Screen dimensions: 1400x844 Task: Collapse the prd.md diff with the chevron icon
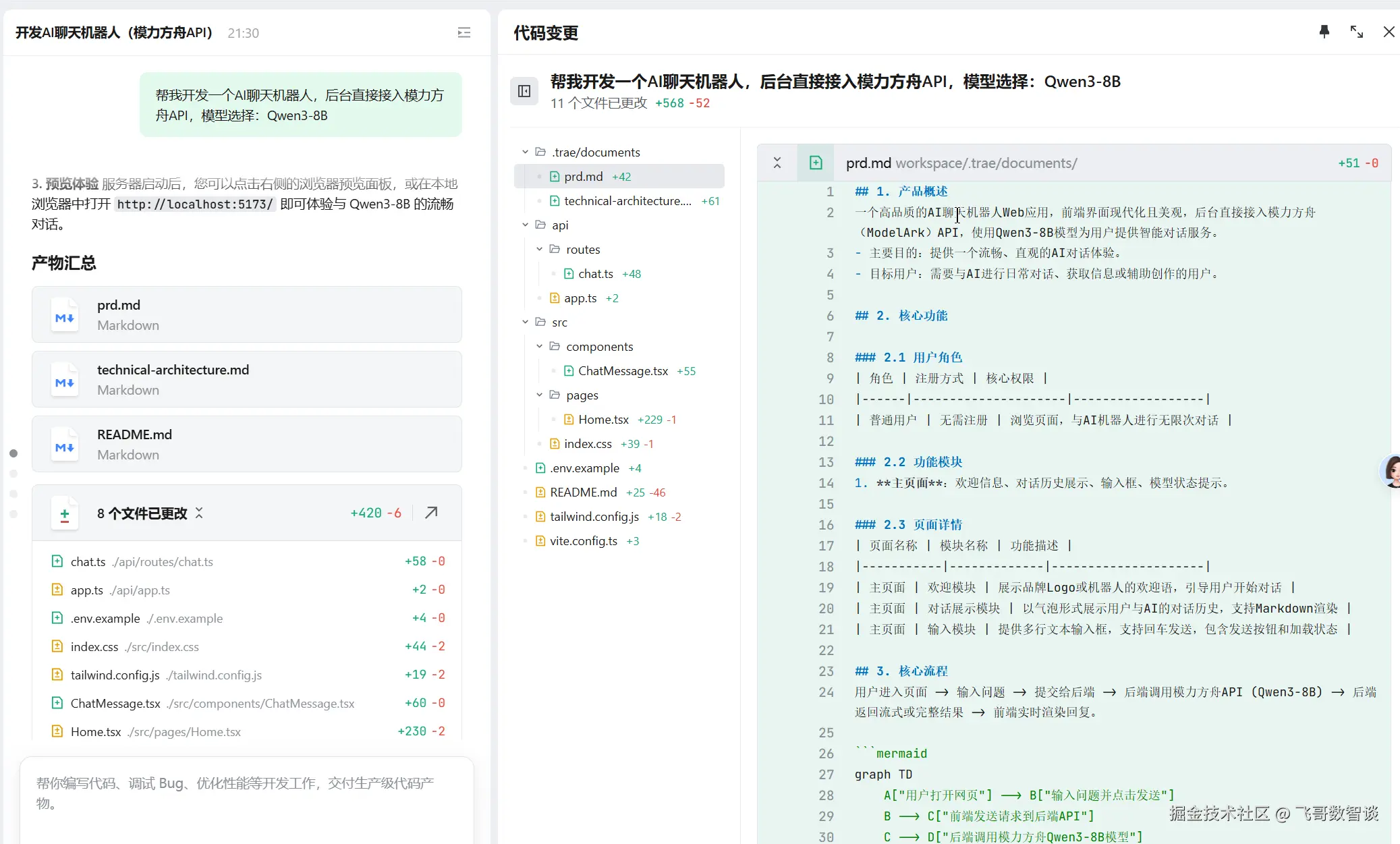click(x=777, y=163)
